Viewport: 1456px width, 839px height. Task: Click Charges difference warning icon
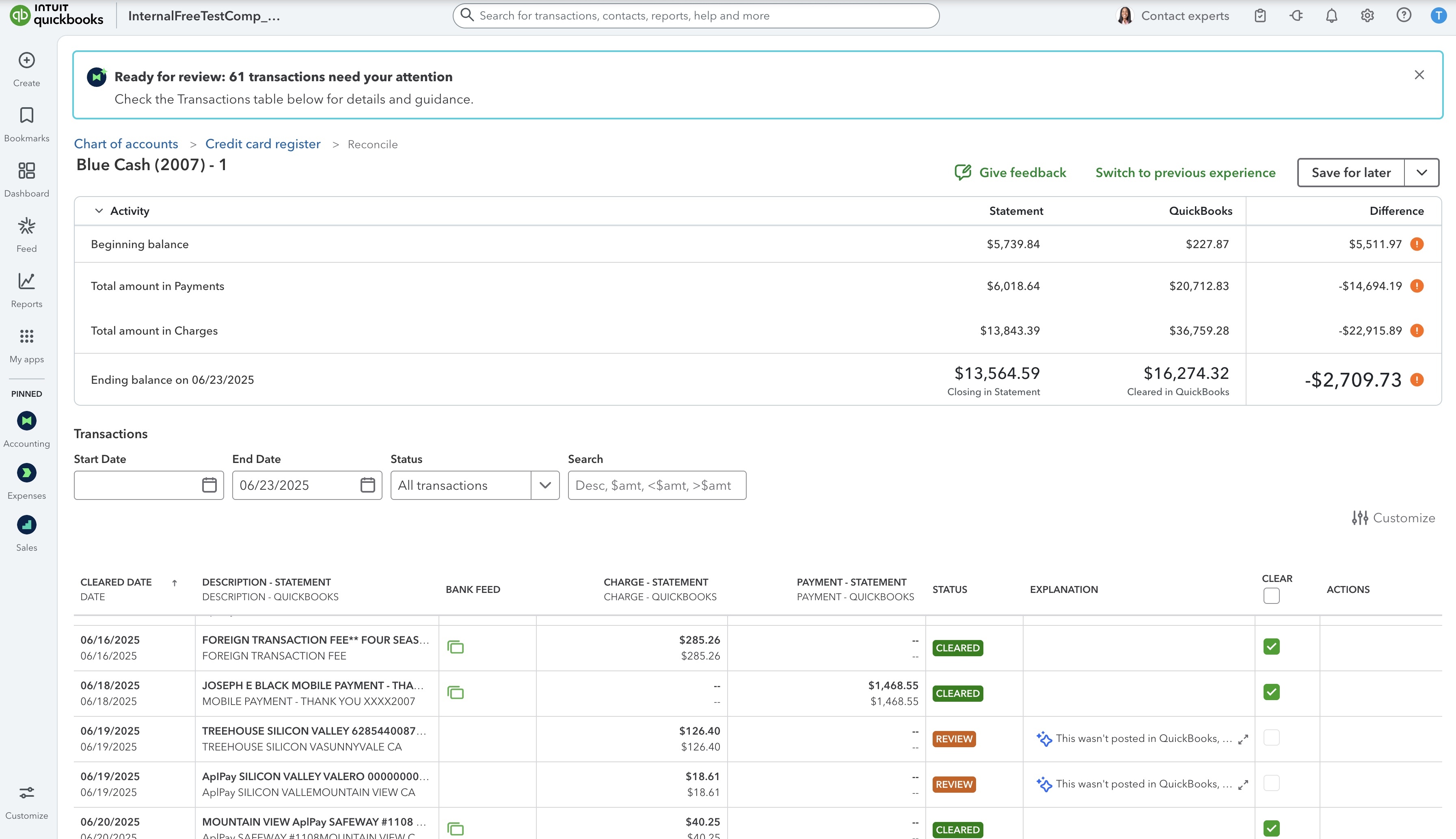tap(1417, 331)
